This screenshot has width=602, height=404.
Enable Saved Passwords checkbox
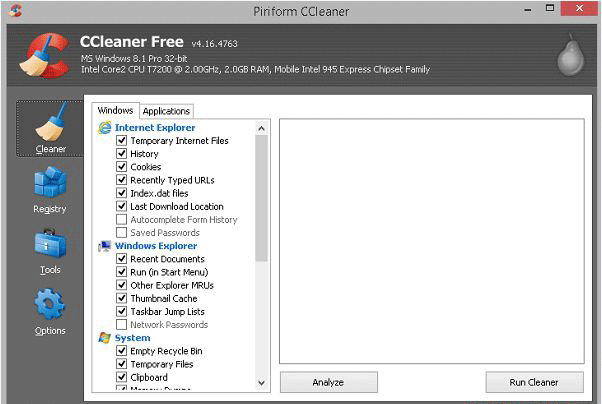point(121,232)
